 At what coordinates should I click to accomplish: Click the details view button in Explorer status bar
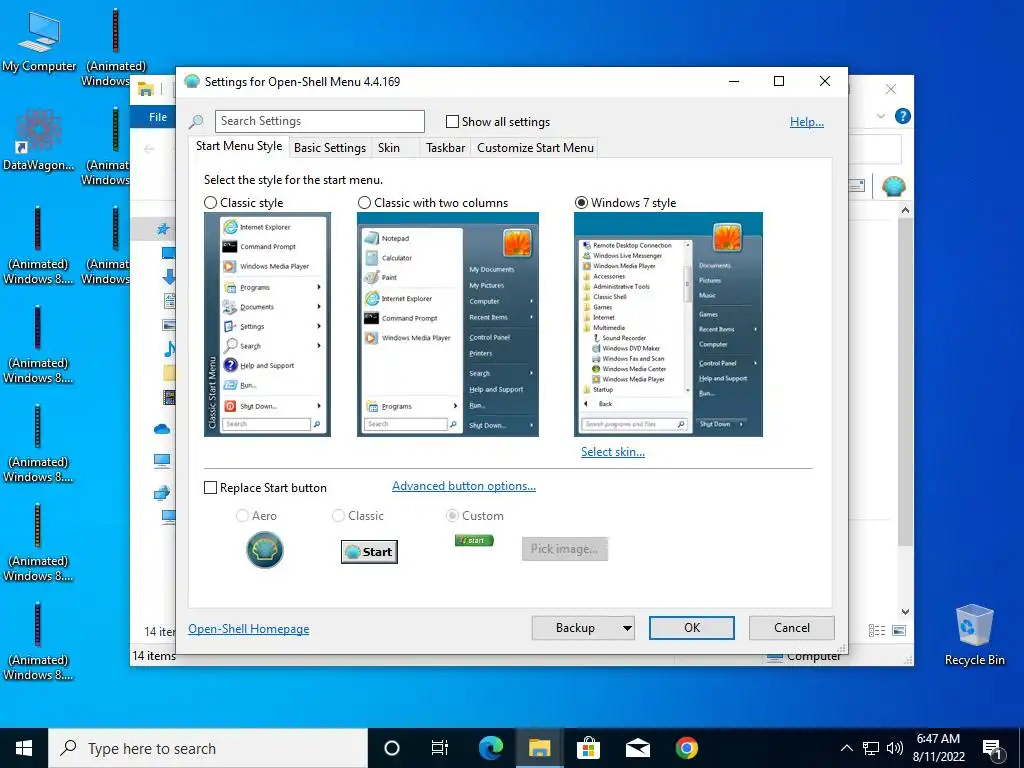pyautogui.click(x=877, y=630)
